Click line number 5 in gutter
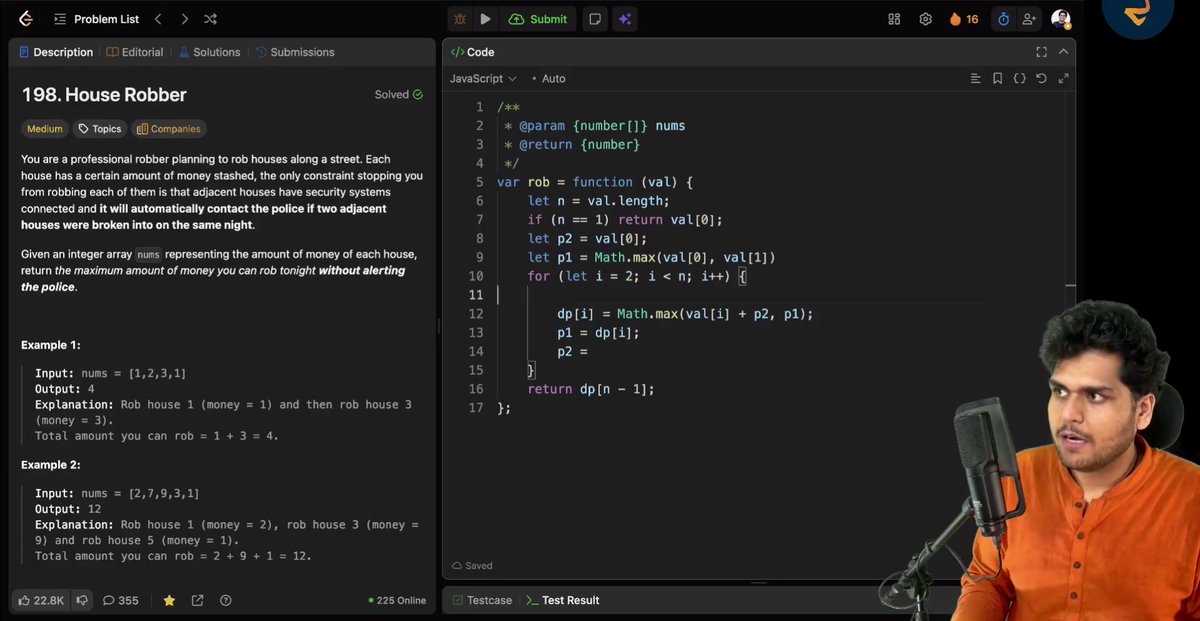The image size is (1200, 621). coord(479,182)
